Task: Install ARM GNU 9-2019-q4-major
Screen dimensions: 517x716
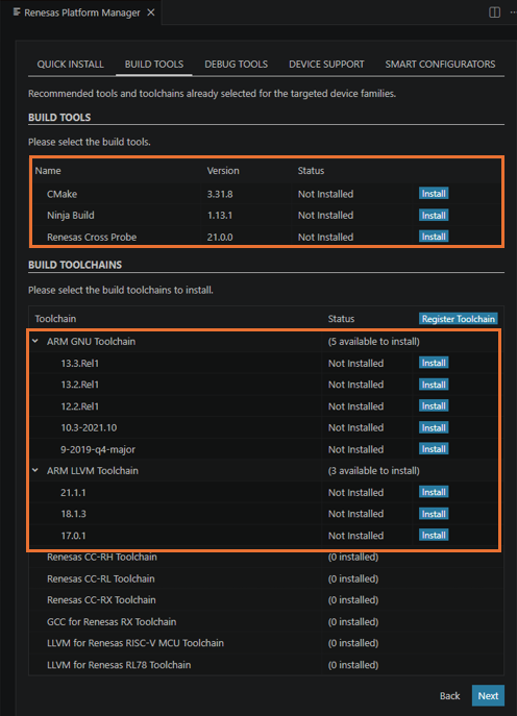Action: coord(433,449)
